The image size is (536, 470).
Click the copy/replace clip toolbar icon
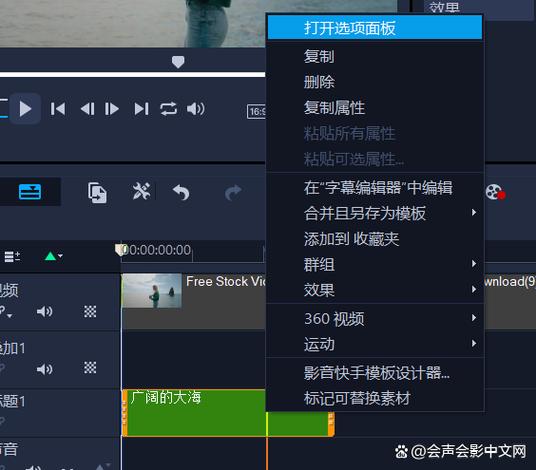pyautogui.click(x=97, y=192)
